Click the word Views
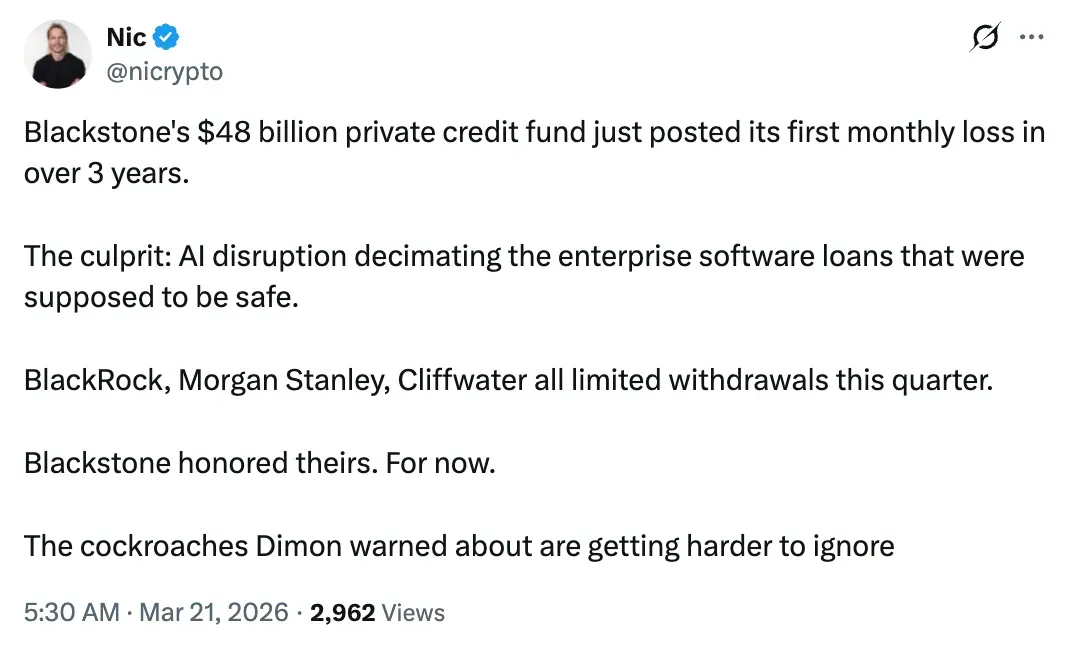1068x646 pixels. pyautogui.click(x=413, y=612)
